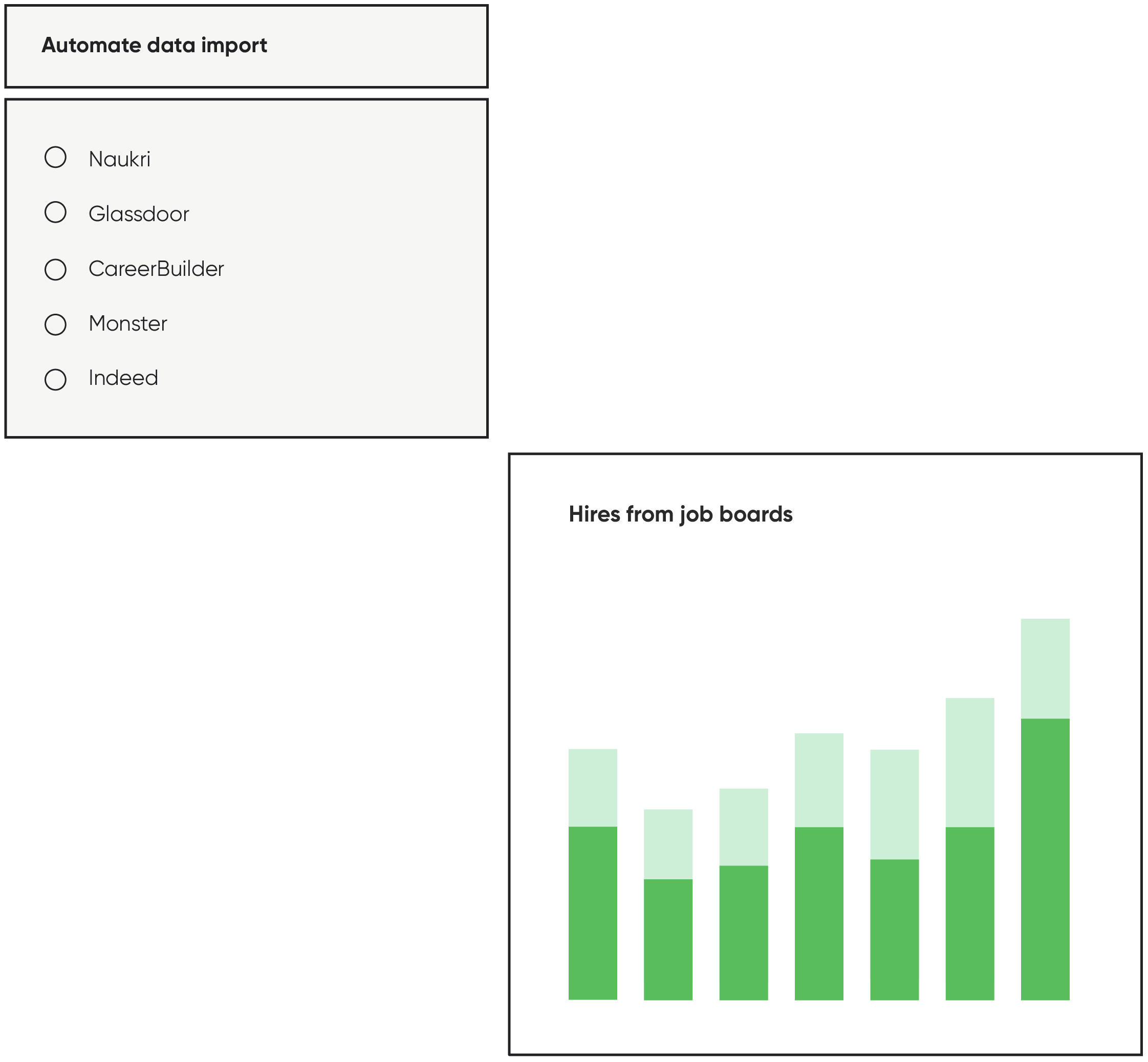Choose the CareerBuilder radio option
Viewport: 1148px width, 1062px height.
point(55,270)
